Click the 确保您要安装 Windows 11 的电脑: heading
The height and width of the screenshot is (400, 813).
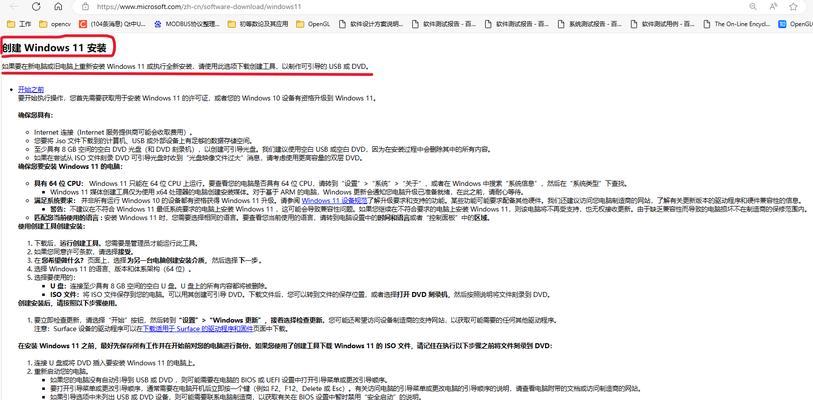(x=70, y=167)
